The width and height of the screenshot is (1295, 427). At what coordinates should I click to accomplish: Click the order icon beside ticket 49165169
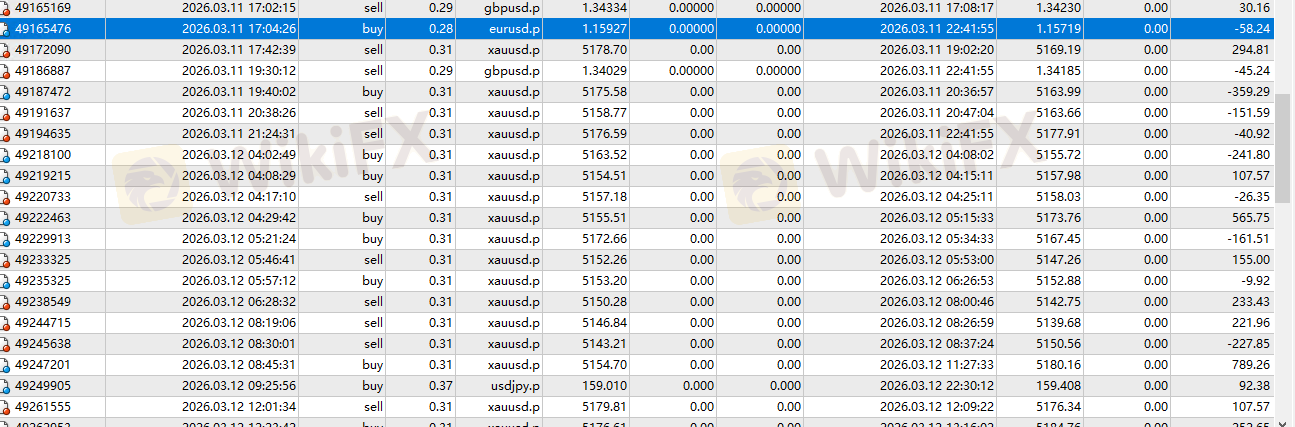coord(6,8)
